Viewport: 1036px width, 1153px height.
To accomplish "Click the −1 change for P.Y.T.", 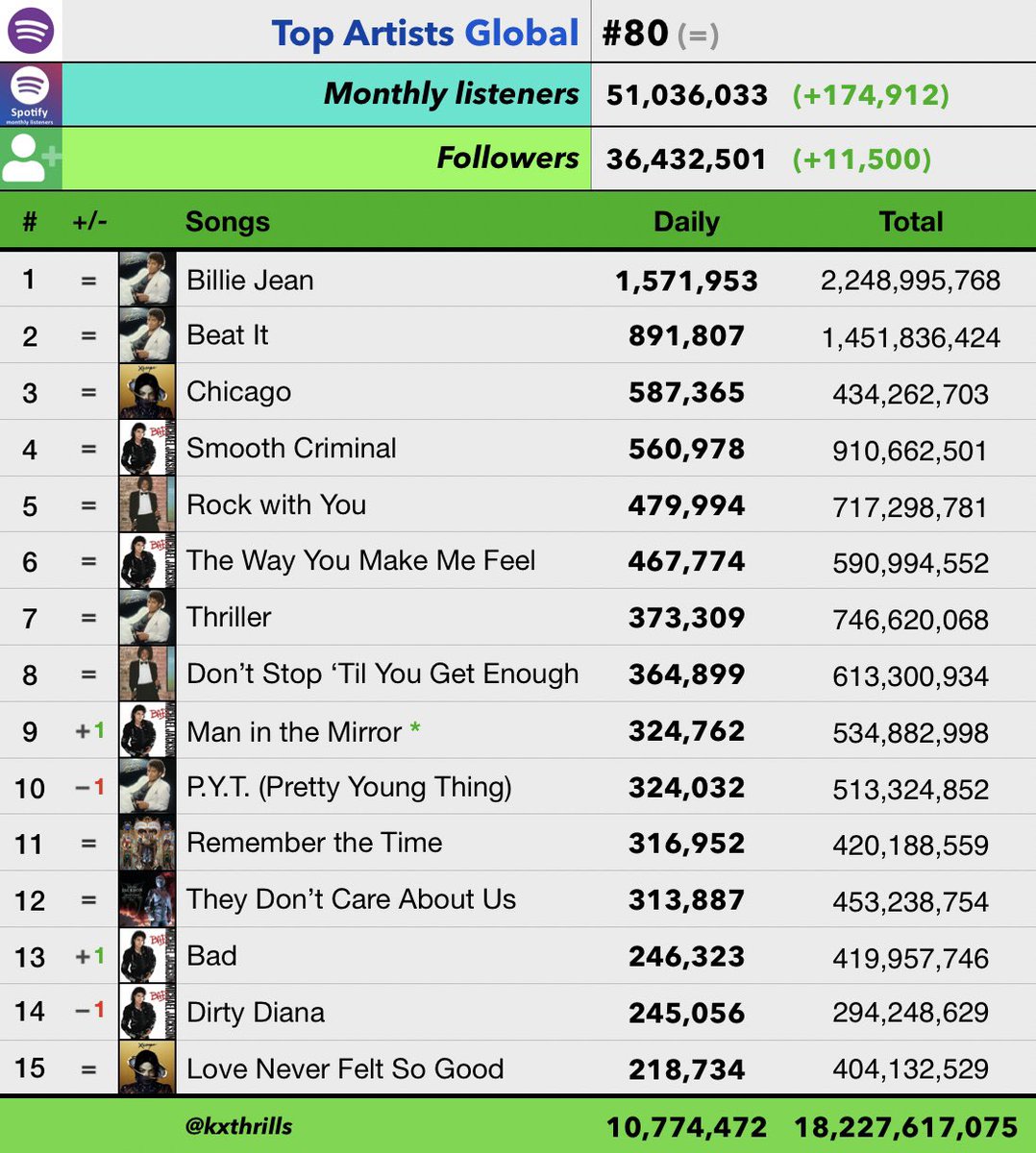I will 89,788.
